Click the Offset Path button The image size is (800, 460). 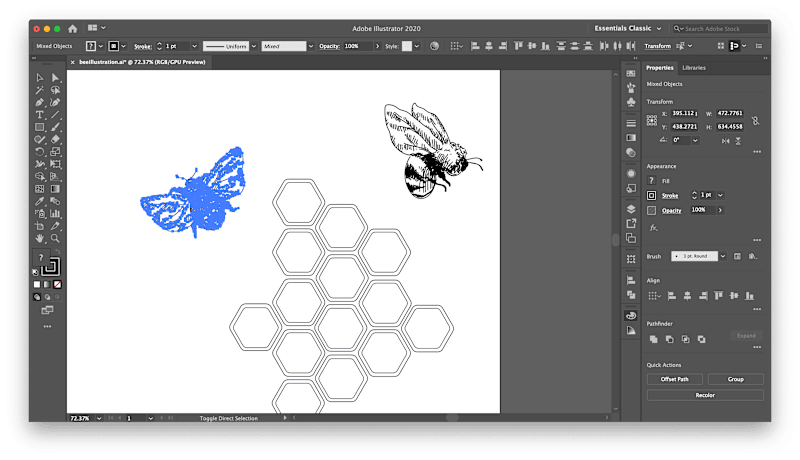(674, 379)
